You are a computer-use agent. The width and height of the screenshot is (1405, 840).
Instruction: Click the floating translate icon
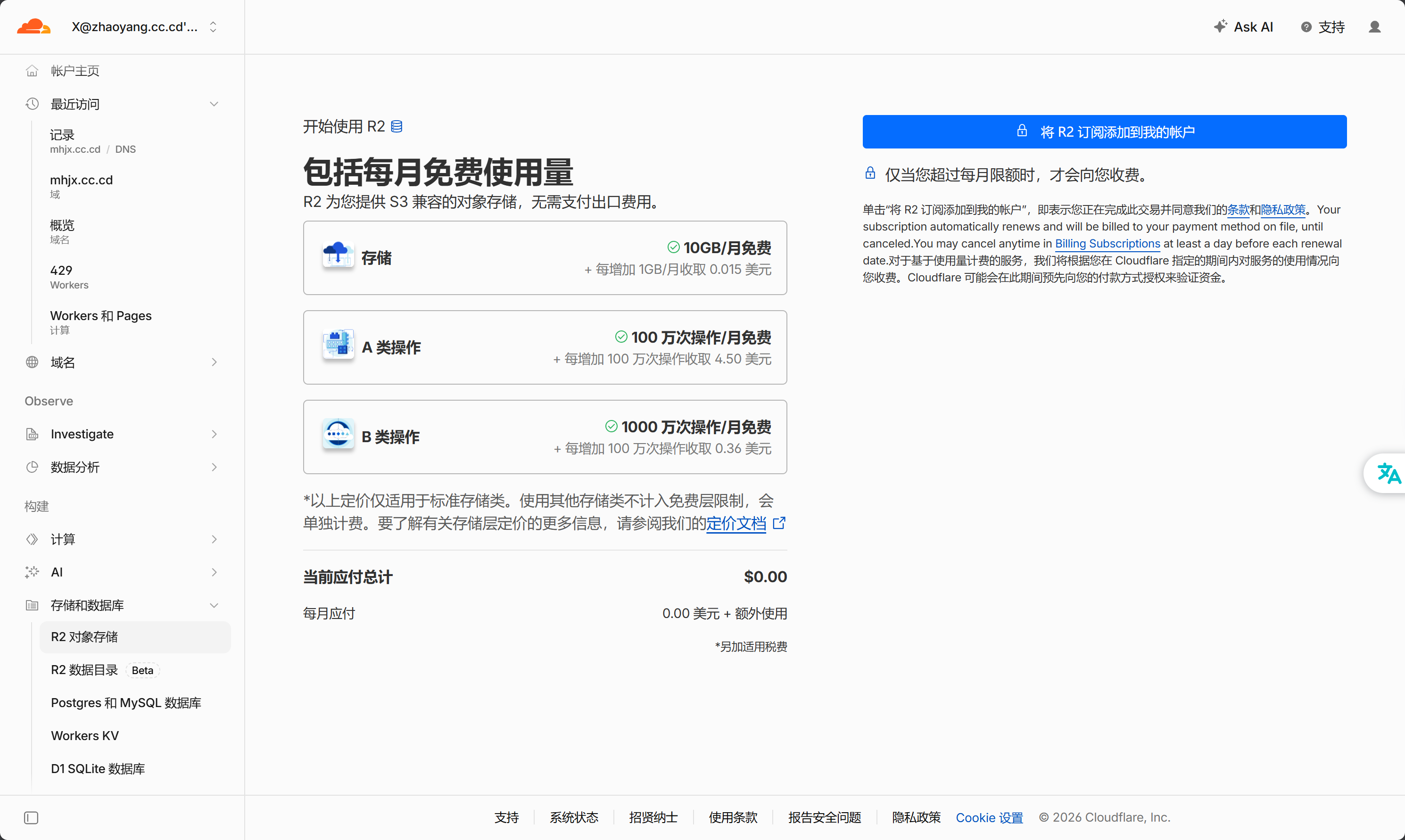[x=1388, y=473]
